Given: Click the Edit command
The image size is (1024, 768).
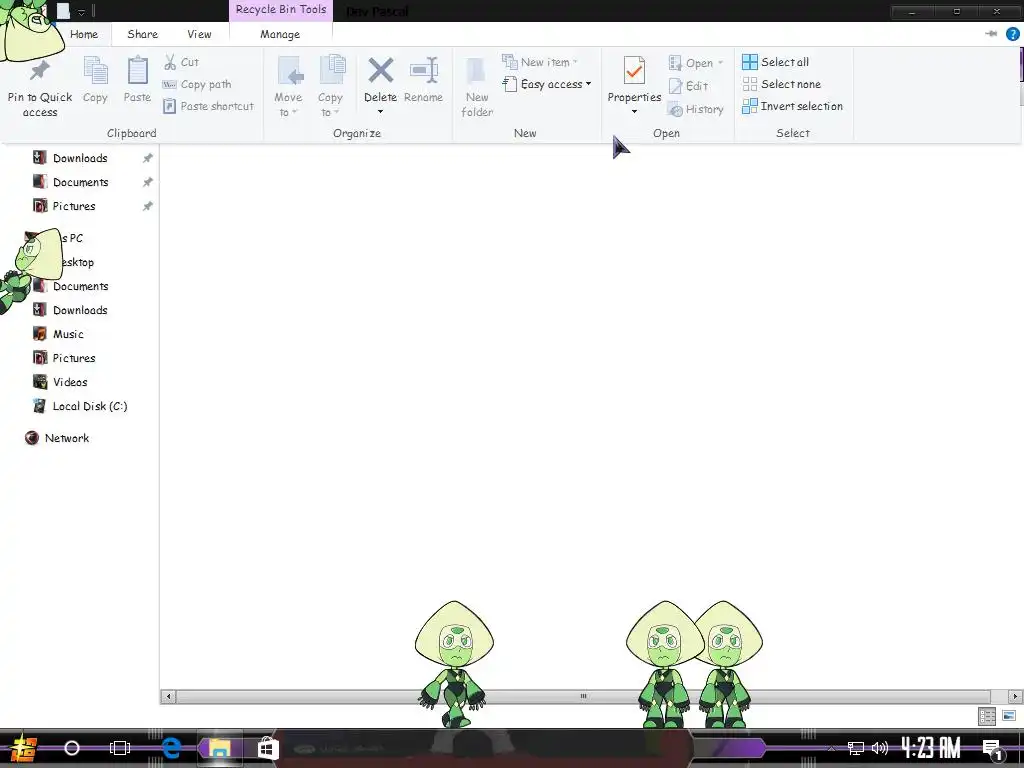Looking at the screenshot, I should (688, 86).
